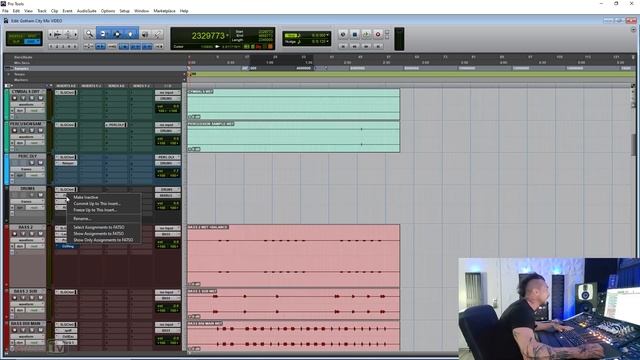The image size is (640, 360).
Task: Solo the CYMBALS DIRT track
Action: click(x=32, y=98)
